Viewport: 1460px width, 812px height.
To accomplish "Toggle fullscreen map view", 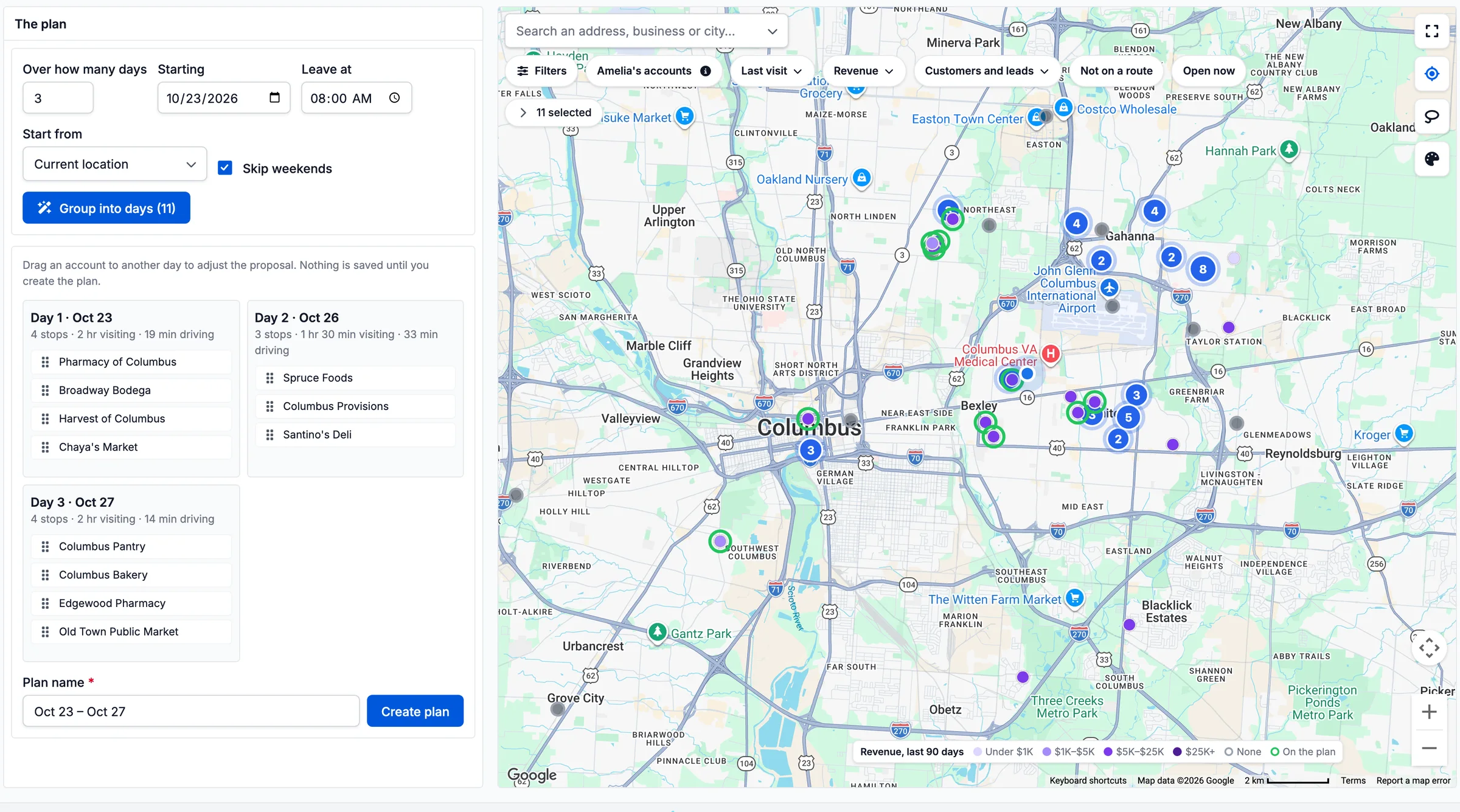I will (x=1431, y=31).
